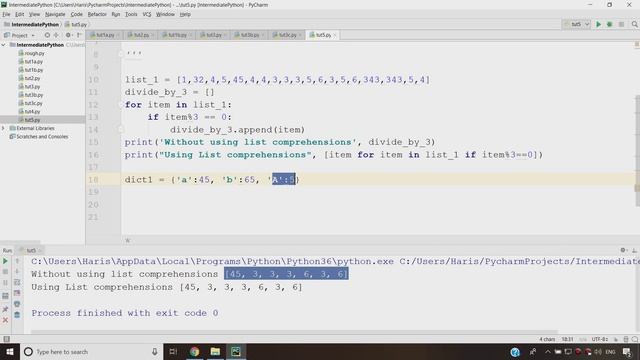This screenshot has width=640, height=360.
Task: Click the locate-current-file target icon in Project panel
Action: click(47, 35)
